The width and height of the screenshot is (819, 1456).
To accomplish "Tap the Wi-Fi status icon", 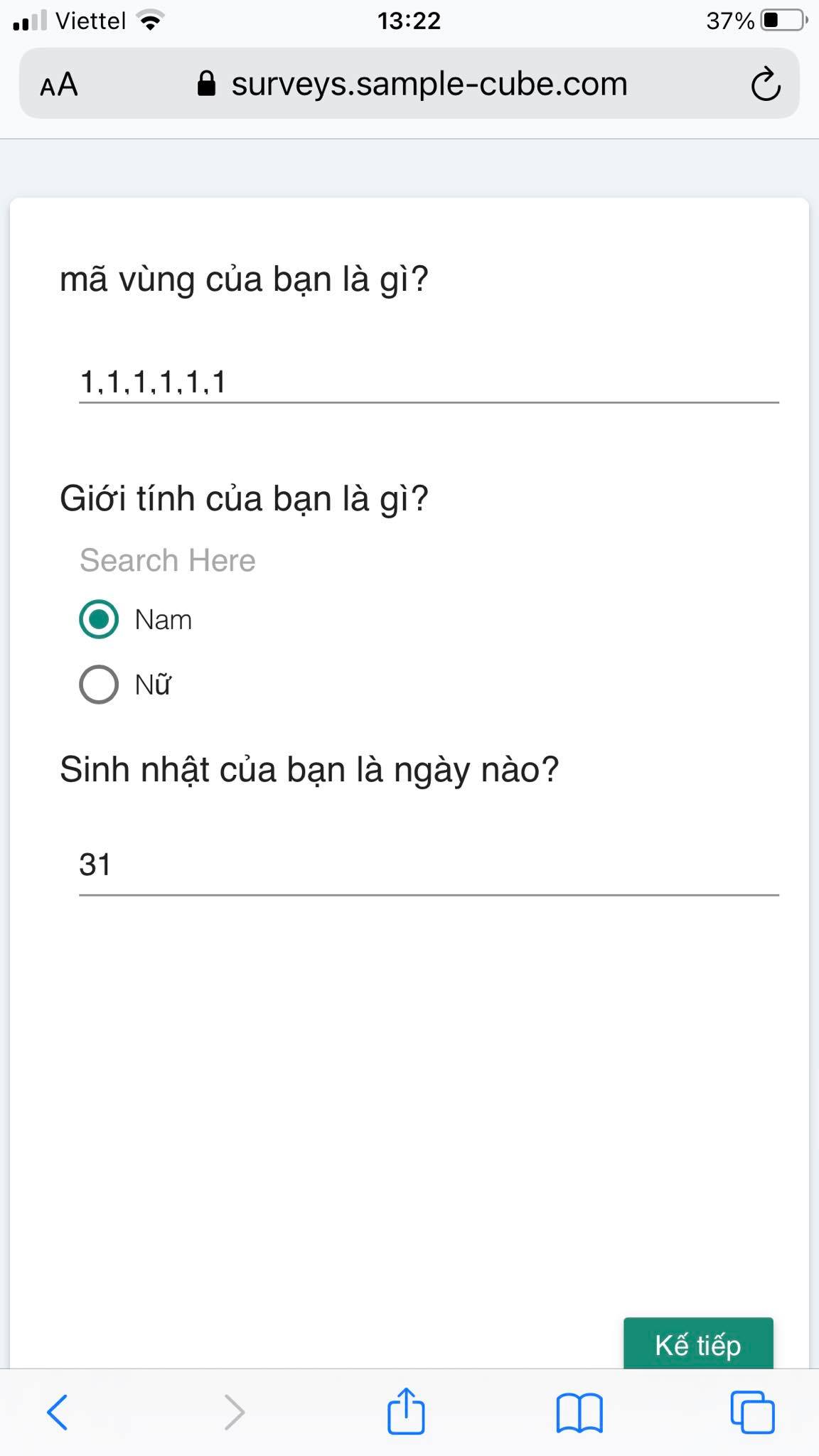I will click(x=149, y=21).
